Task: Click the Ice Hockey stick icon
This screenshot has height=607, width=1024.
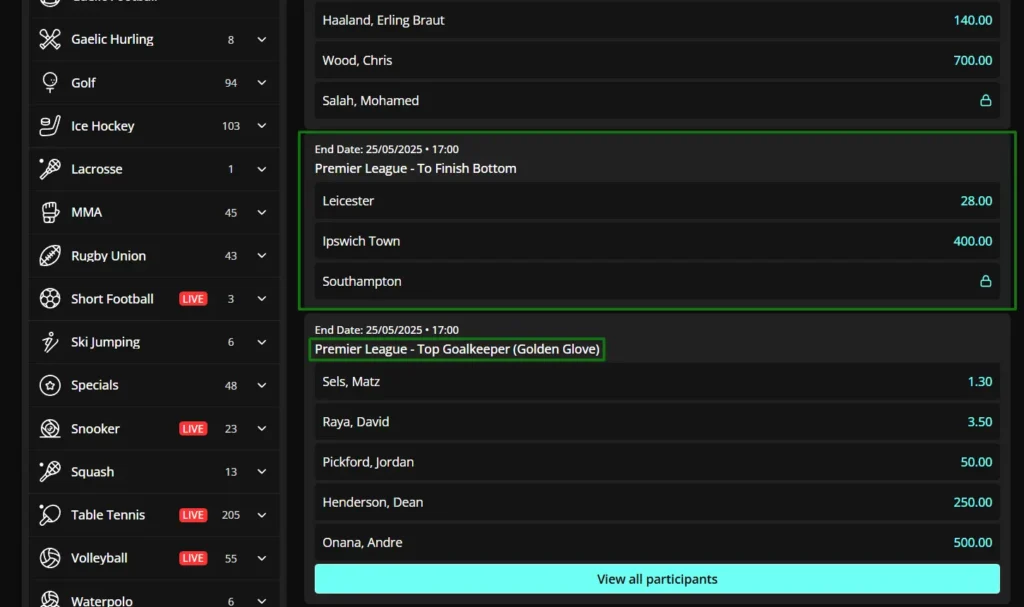Action: pyautogui.click(x=50, y=125)
